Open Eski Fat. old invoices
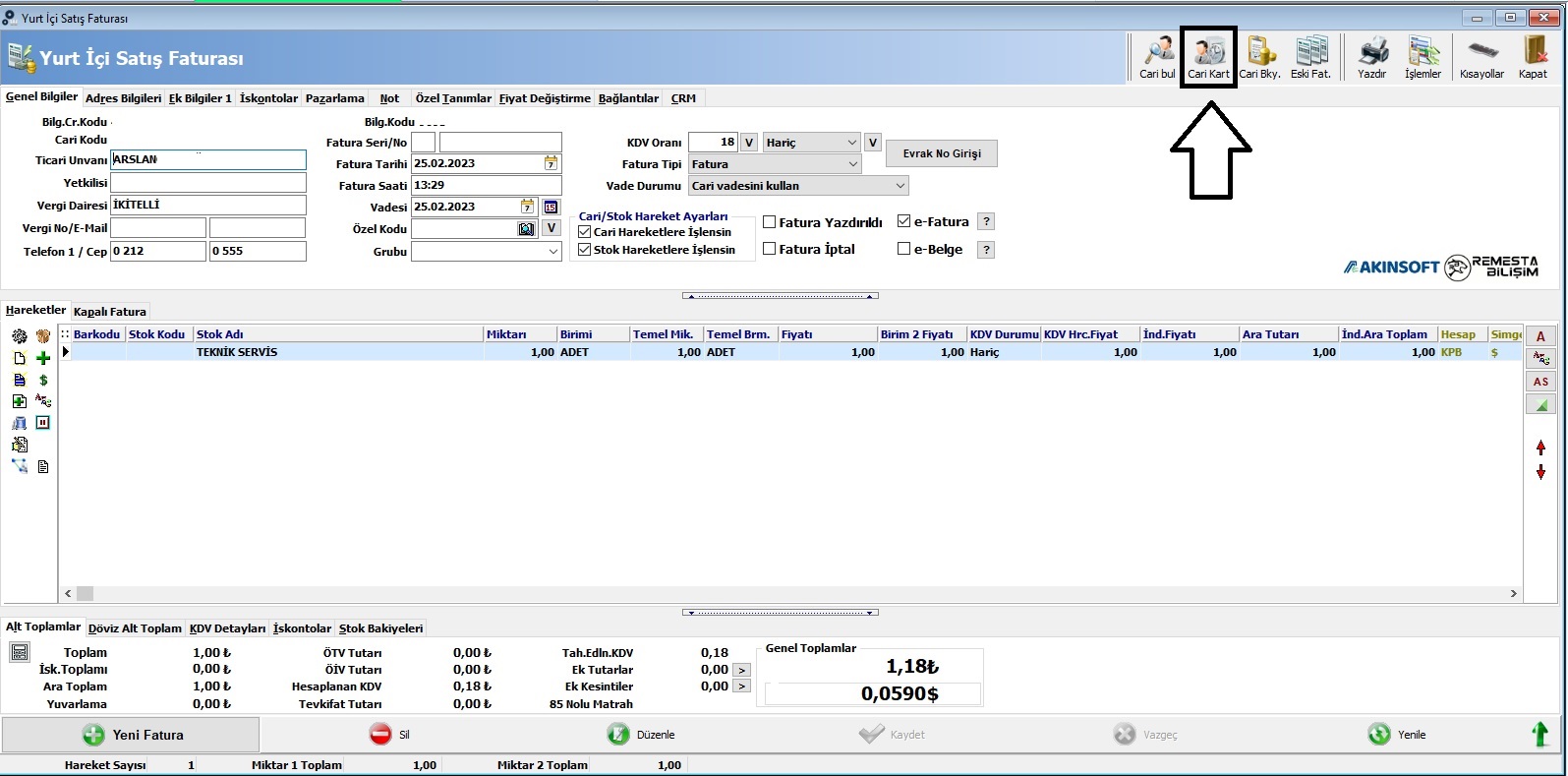Screen dimensions: 1568x776 click(x=1310, y=58)
